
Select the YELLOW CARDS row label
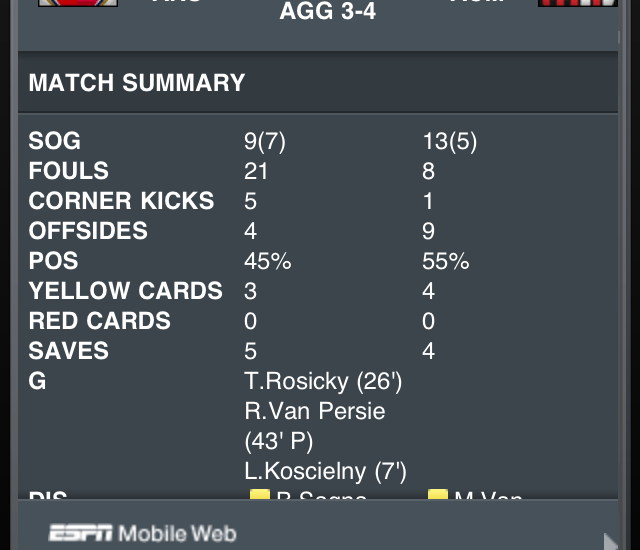pyautogui.click(x=125, y=291)
